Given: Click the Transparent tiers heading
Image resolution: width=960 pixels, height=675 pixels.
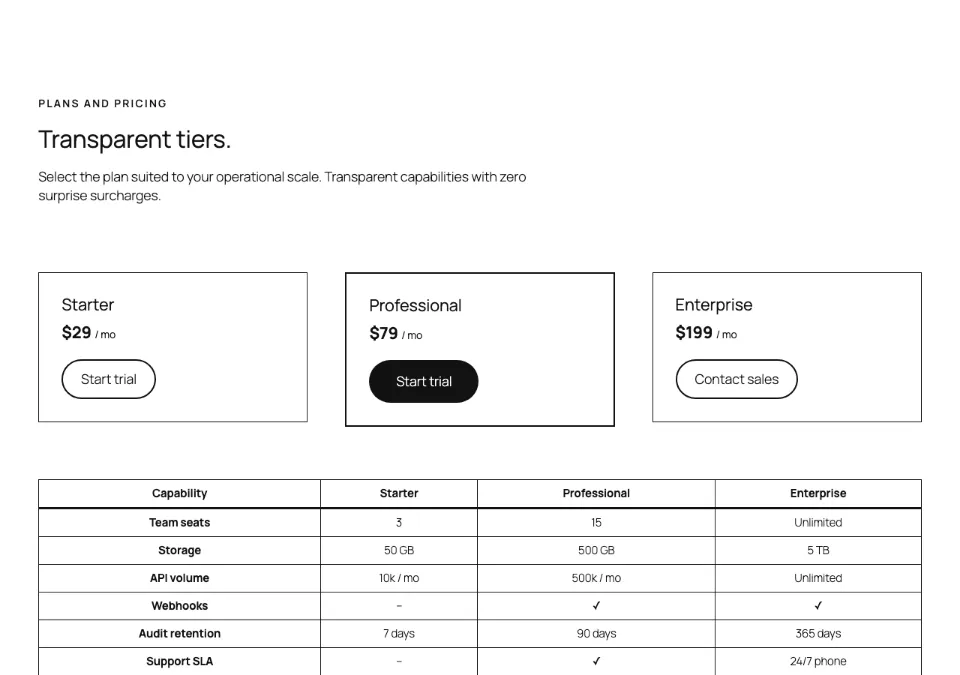Looking at the screenshot, I should [x=135, y=139].
